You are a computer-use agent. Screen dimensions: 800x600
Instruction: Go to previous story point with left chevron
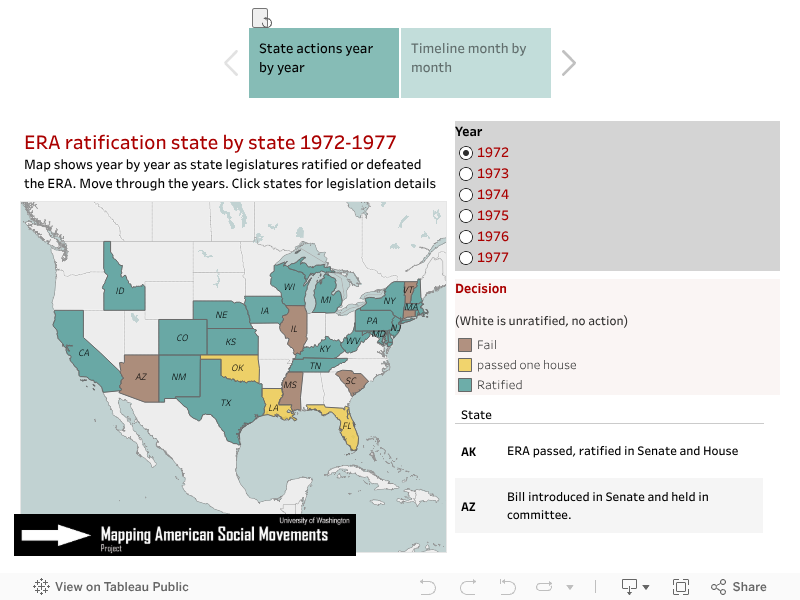(231, 63)
